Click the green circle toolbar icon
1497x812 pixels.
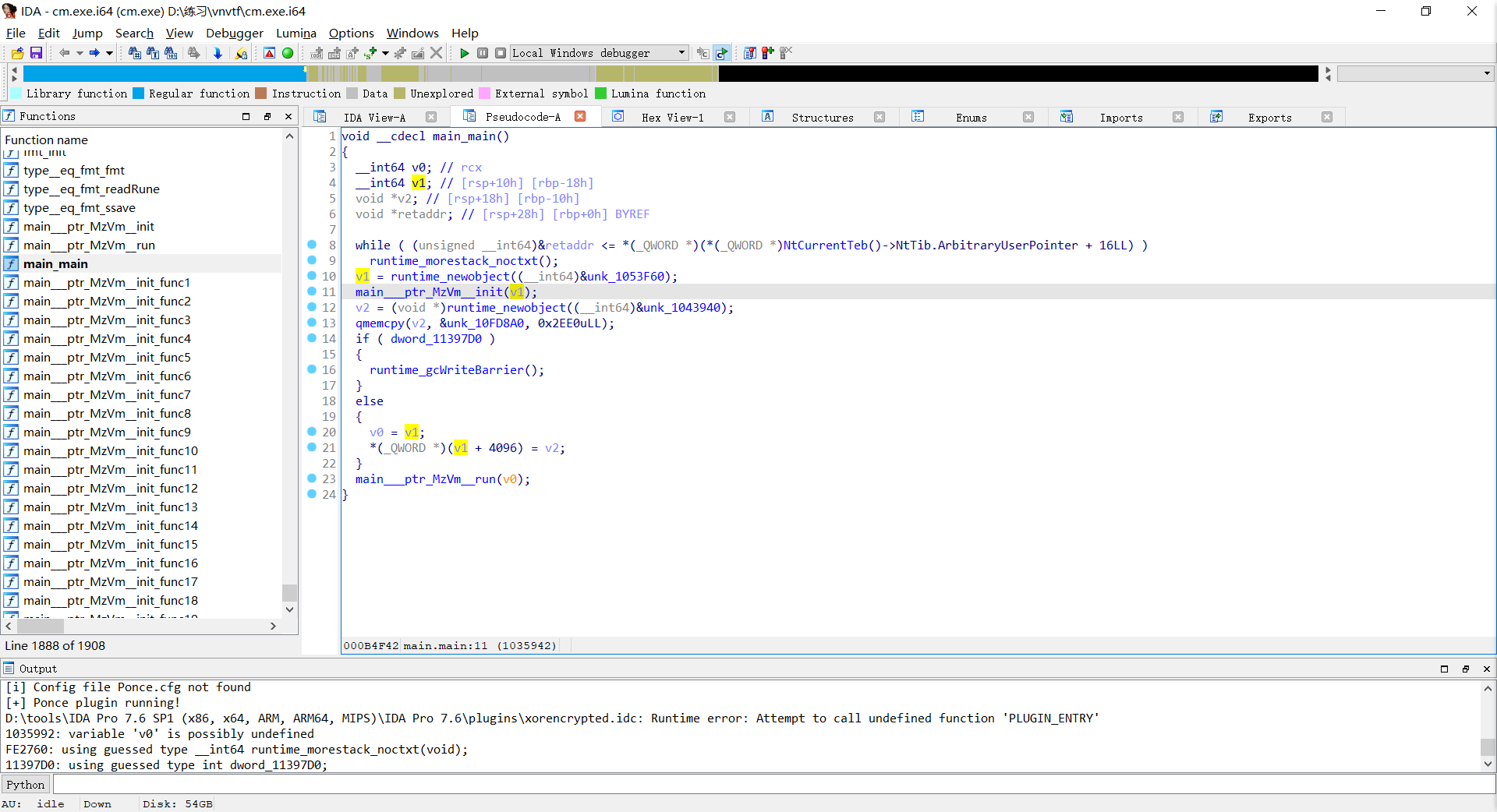pos(288,53)
